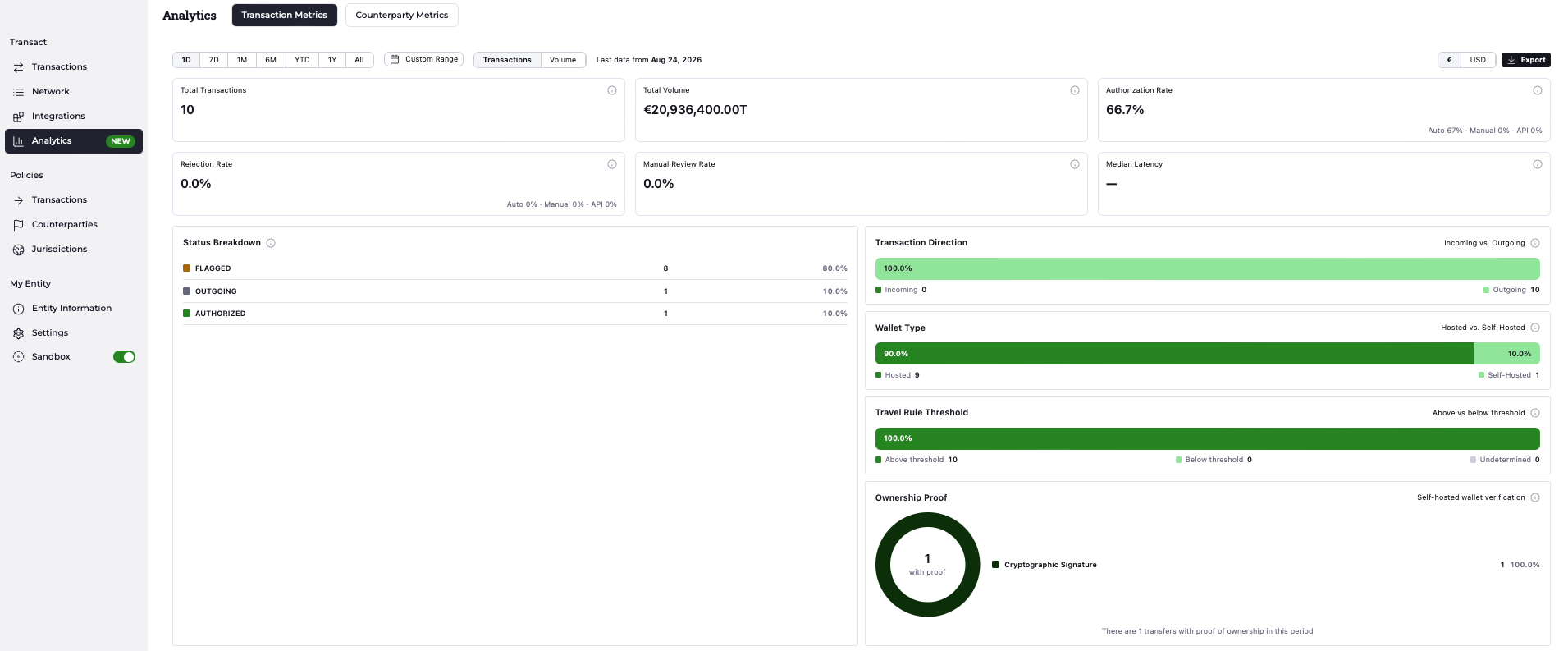Click the Integrations sidebar icon
This screenshot has height=651, width=1568.
[18, 117]
